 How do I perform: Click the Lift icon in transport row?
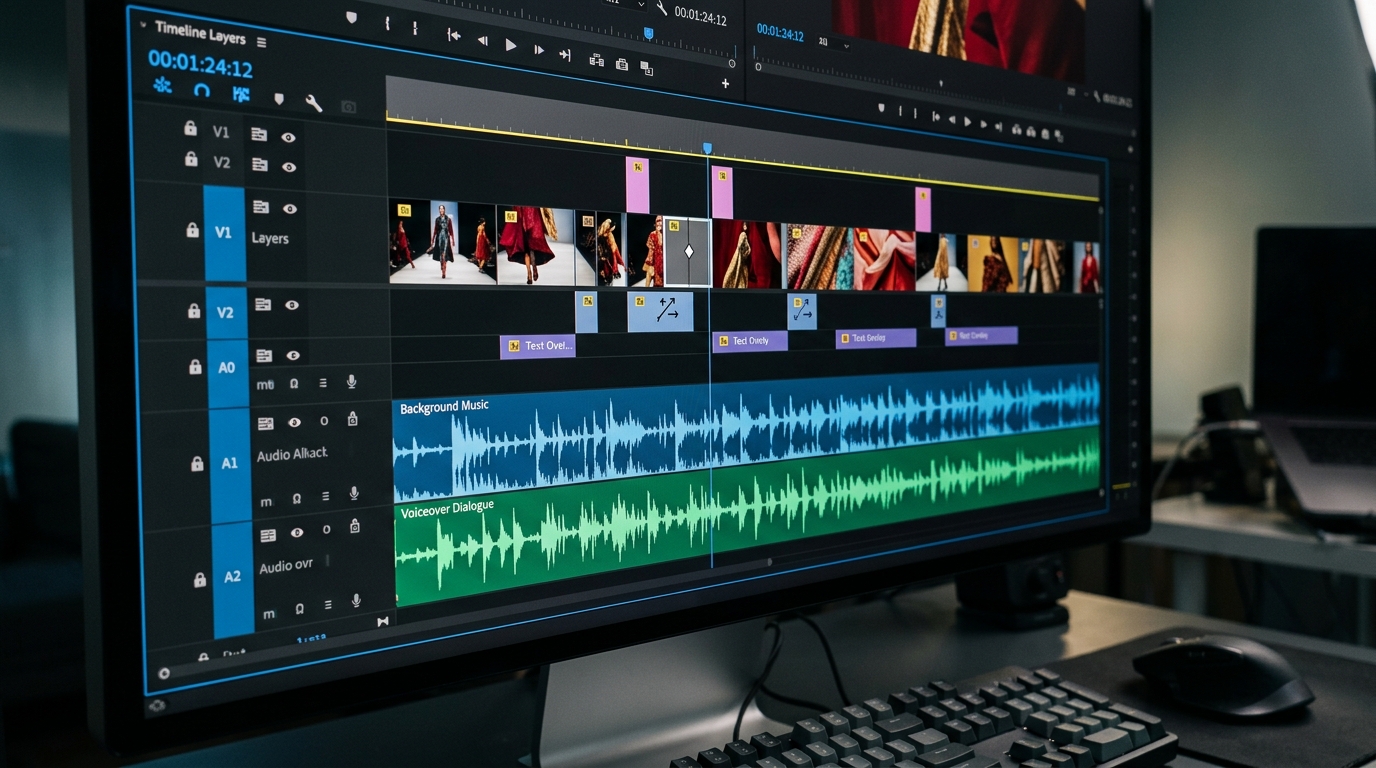pos(596,60)
